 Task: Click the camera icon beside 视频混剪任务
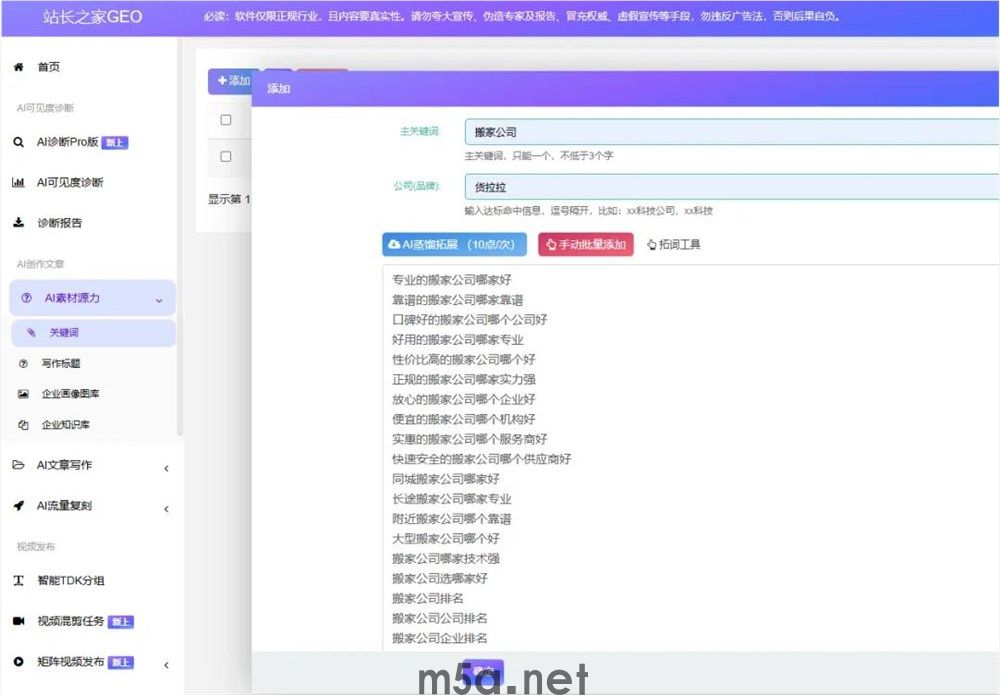coord(18,621)
